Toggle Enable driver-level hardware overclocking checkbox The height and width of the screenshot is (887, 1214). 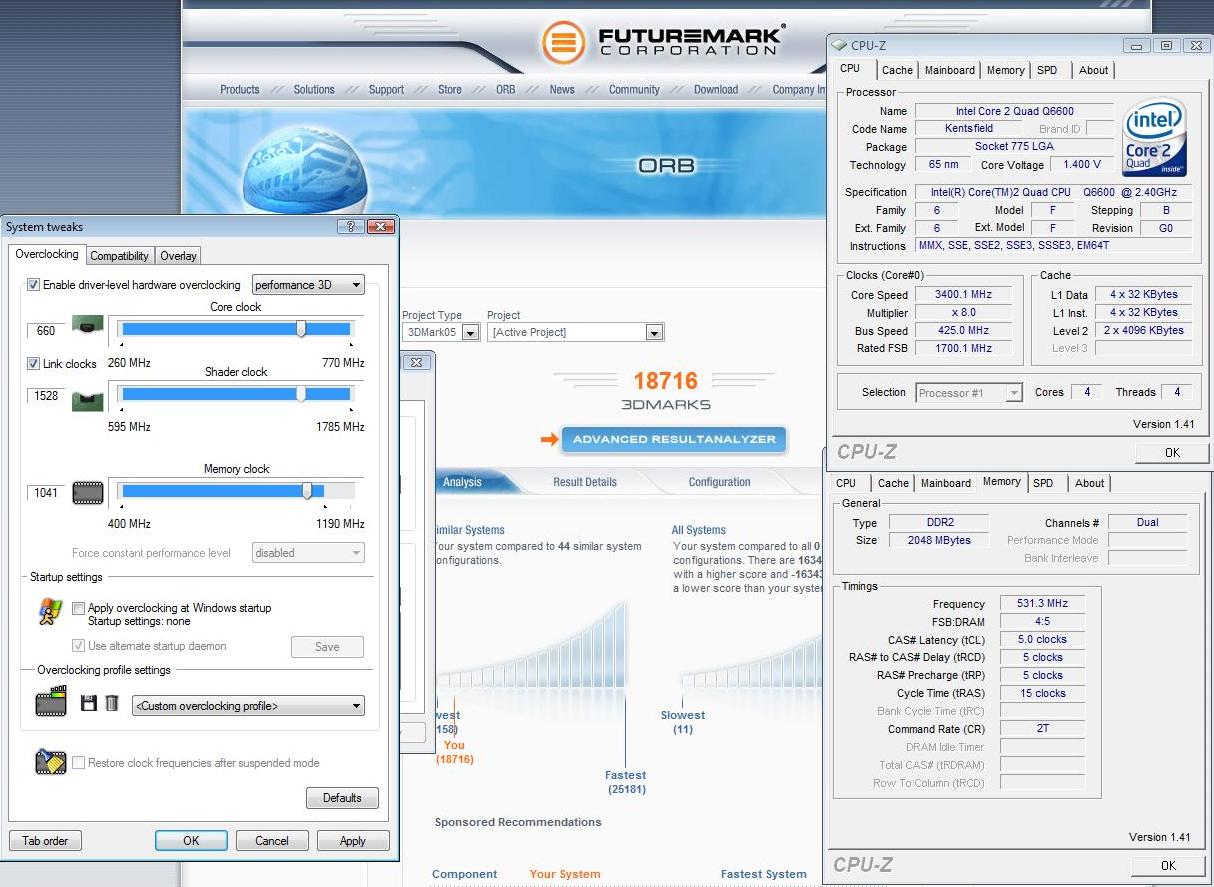(33, 285)
